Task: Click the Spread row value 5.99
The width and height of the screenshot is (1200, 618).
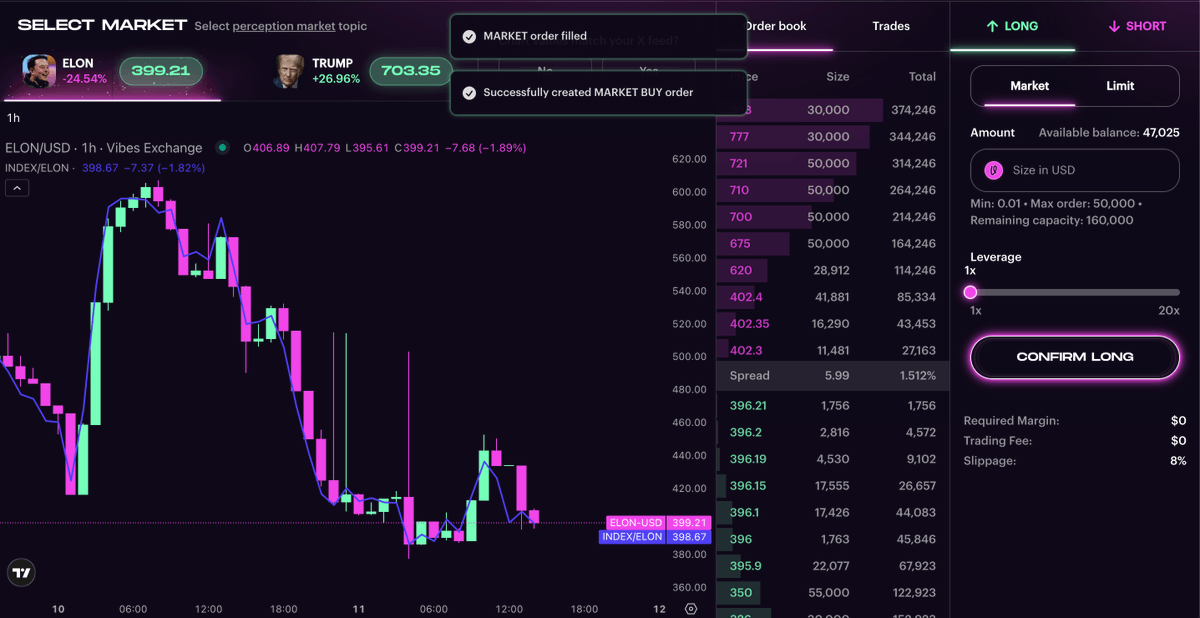Action: (836, 376)
